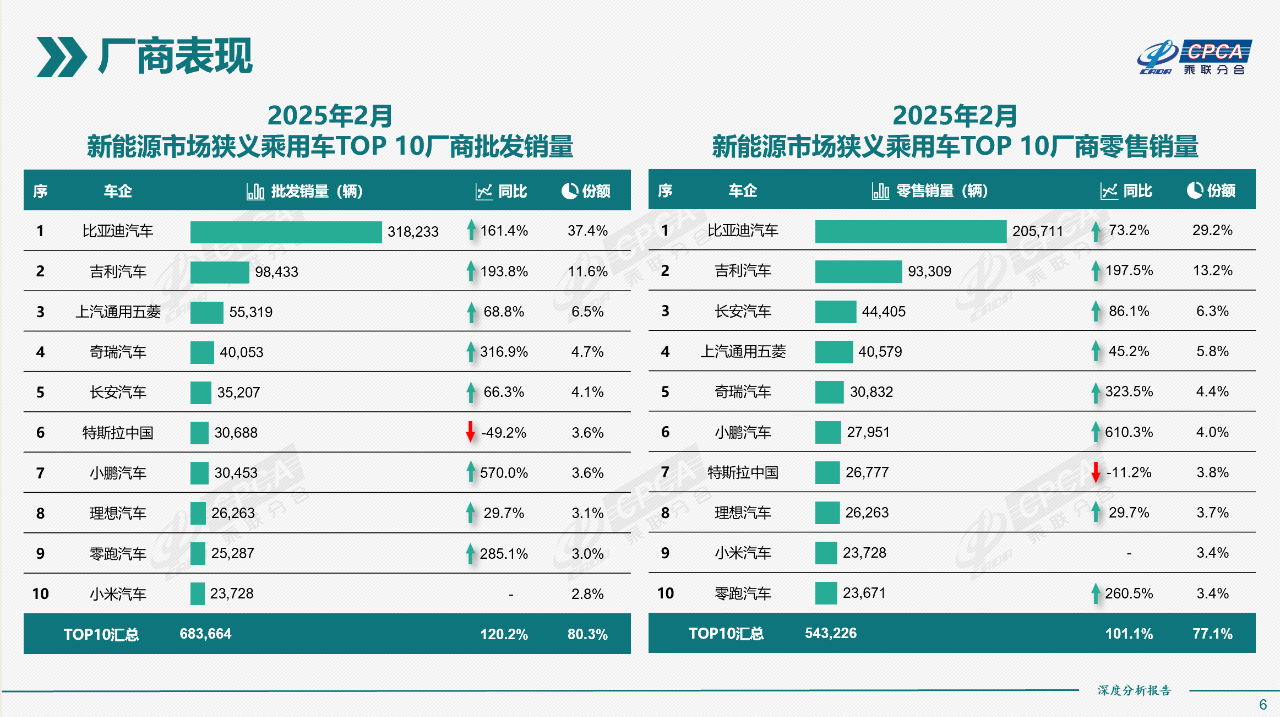This screenshot has width=1280, height=717.
Task: Click the CPCA logo in the top corner
Action: 1194,57
